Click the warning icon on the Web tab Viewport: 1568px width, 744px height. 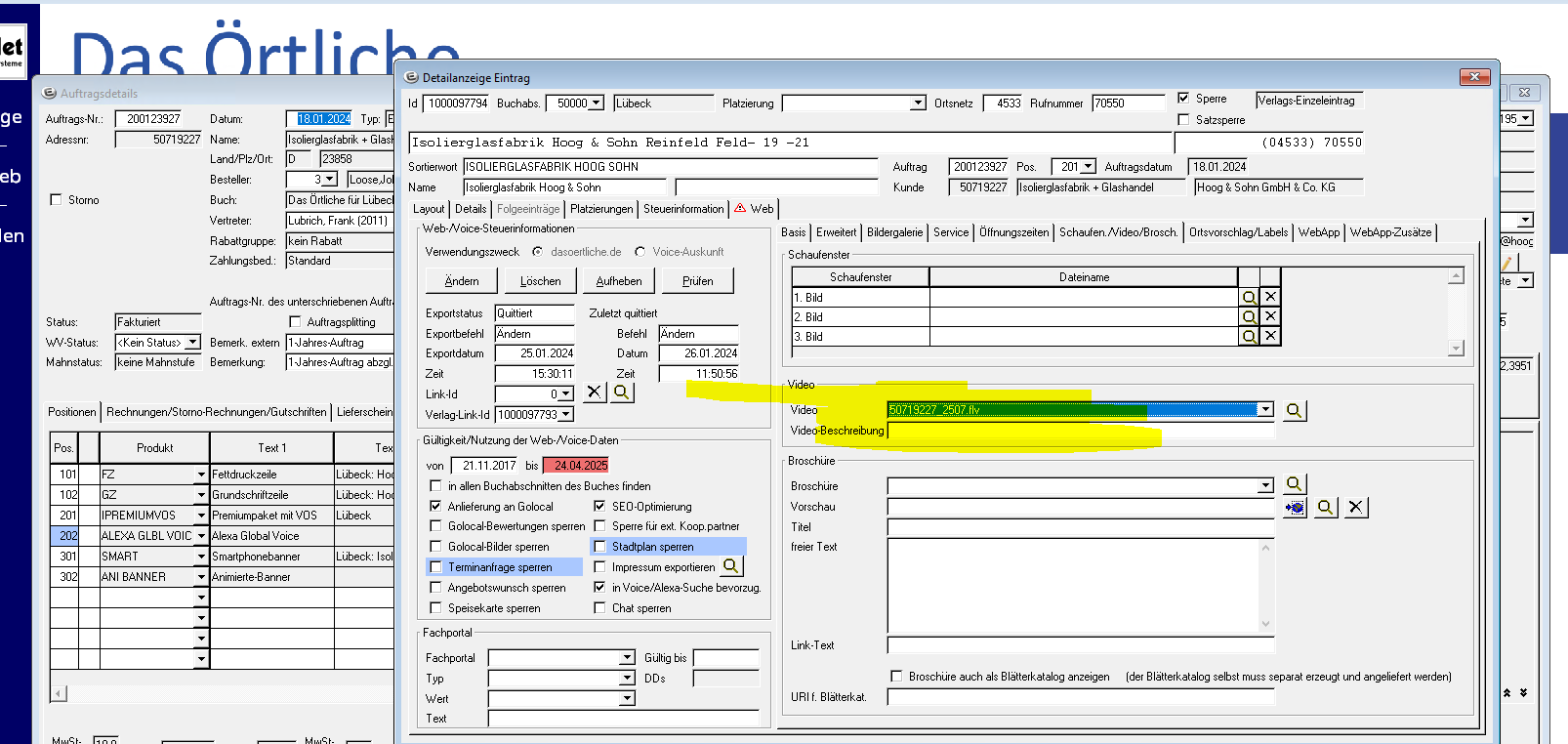pyautogui.click(x=740, y=208)
